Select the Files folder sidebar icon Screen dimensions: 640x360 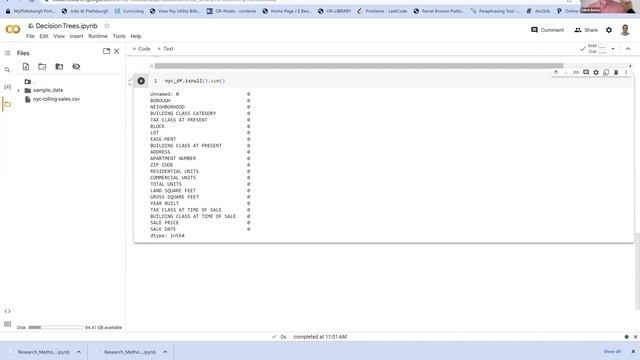tap(7, 104)
